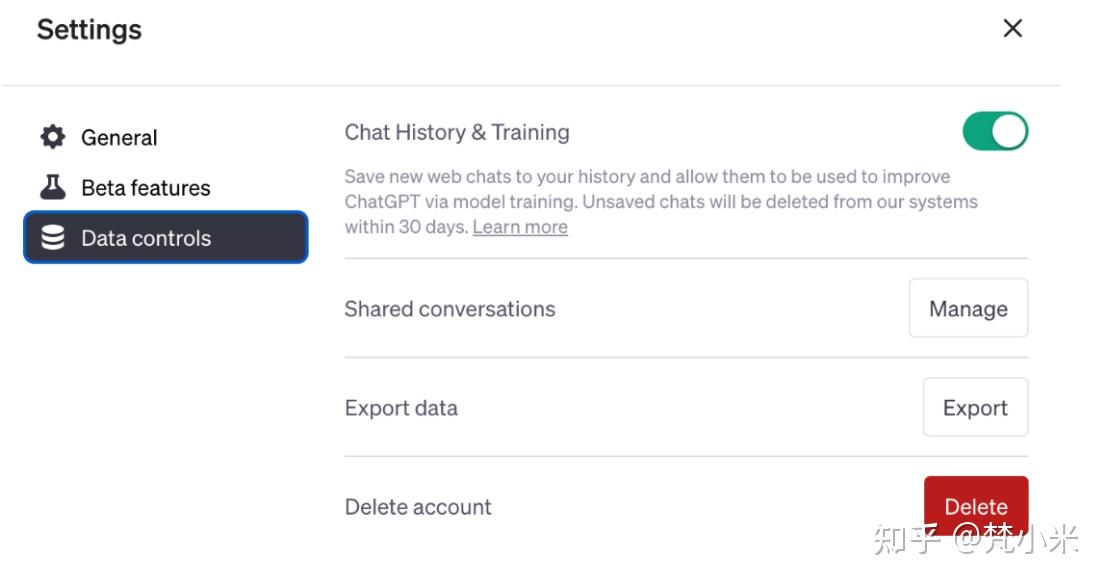This screenshot has height=587, width=1108.
Task: Click the General settings gear icon
Action: click(x=53, y=137)
